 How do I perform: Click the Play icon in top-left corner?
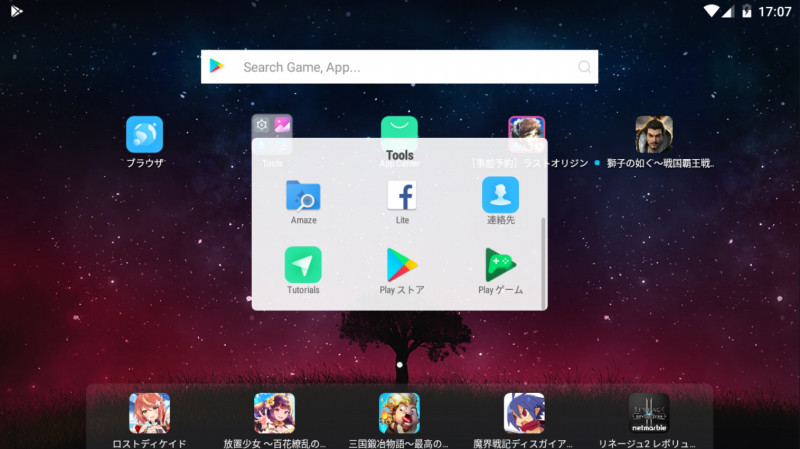point(16,11)
